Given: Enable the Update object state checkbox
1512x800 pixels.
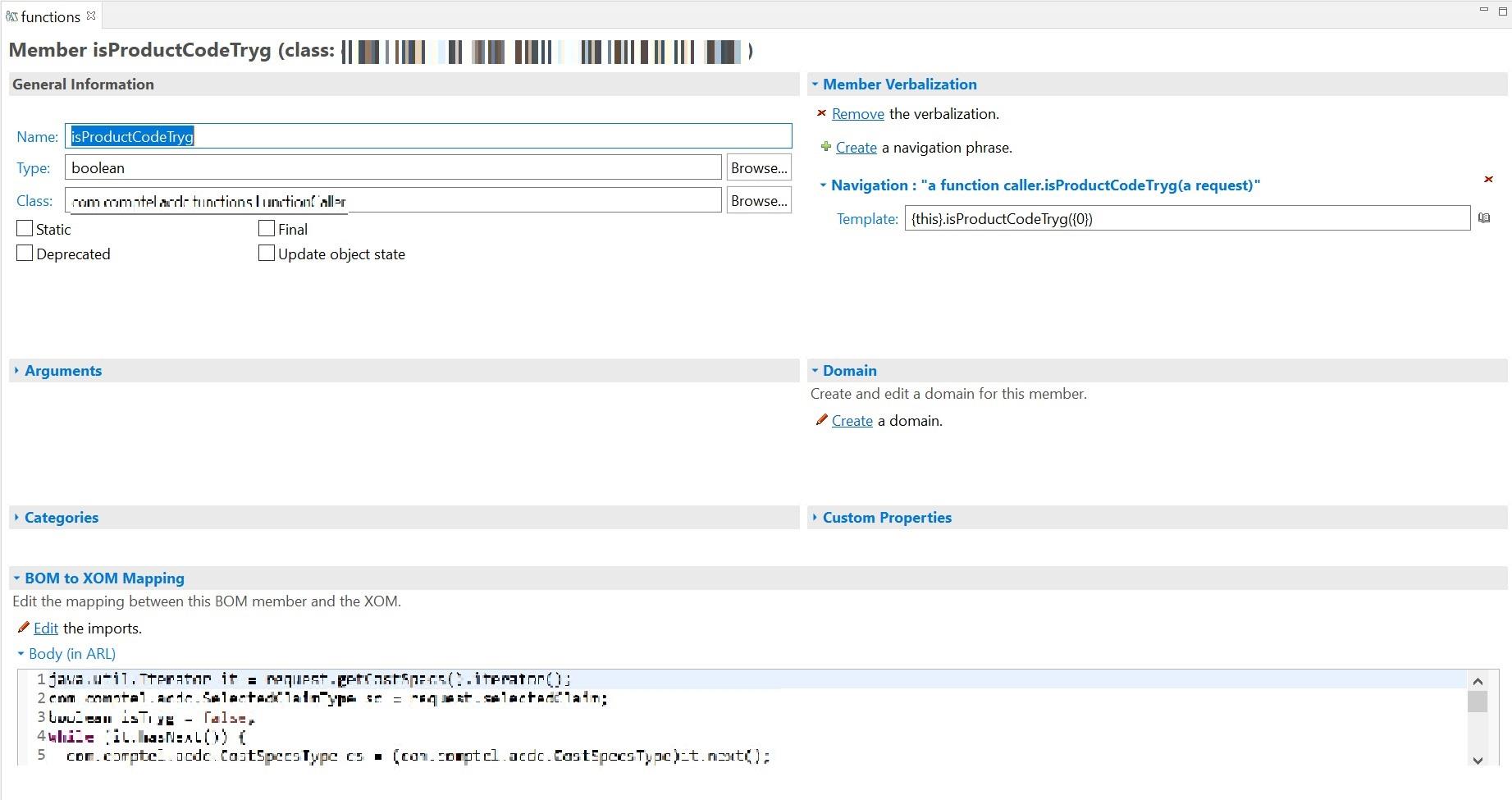Looking at the screenshot, I should tap(266, 253).
